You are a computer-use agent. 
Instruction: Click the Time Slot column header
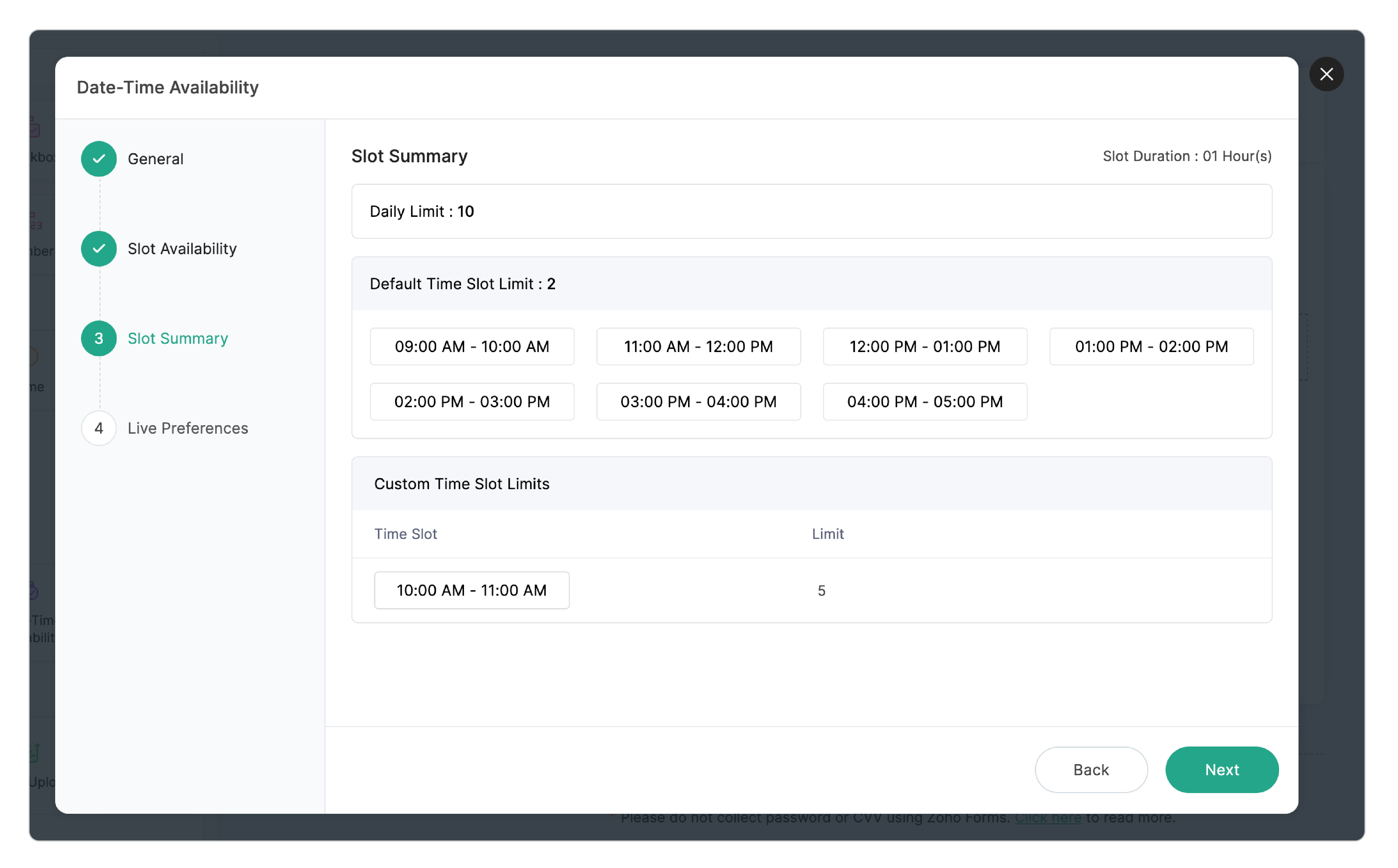[406, 534]
